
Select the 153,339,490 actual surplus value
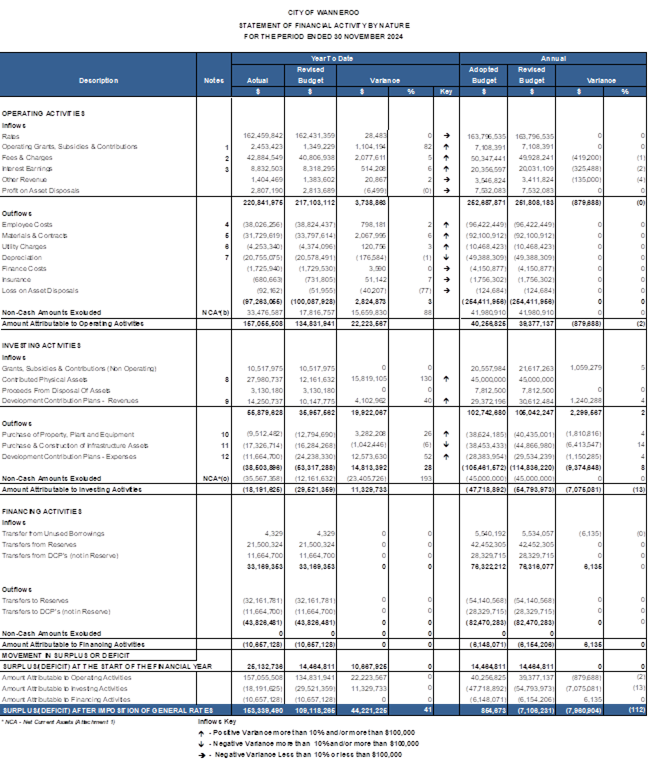click(257, 706)
